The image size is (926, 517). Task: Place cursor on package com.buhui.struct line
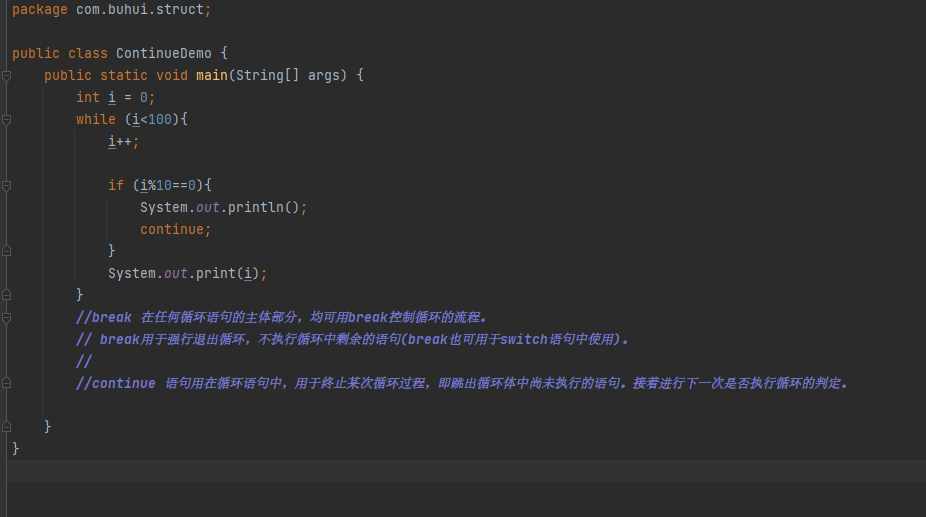(111, 9)
